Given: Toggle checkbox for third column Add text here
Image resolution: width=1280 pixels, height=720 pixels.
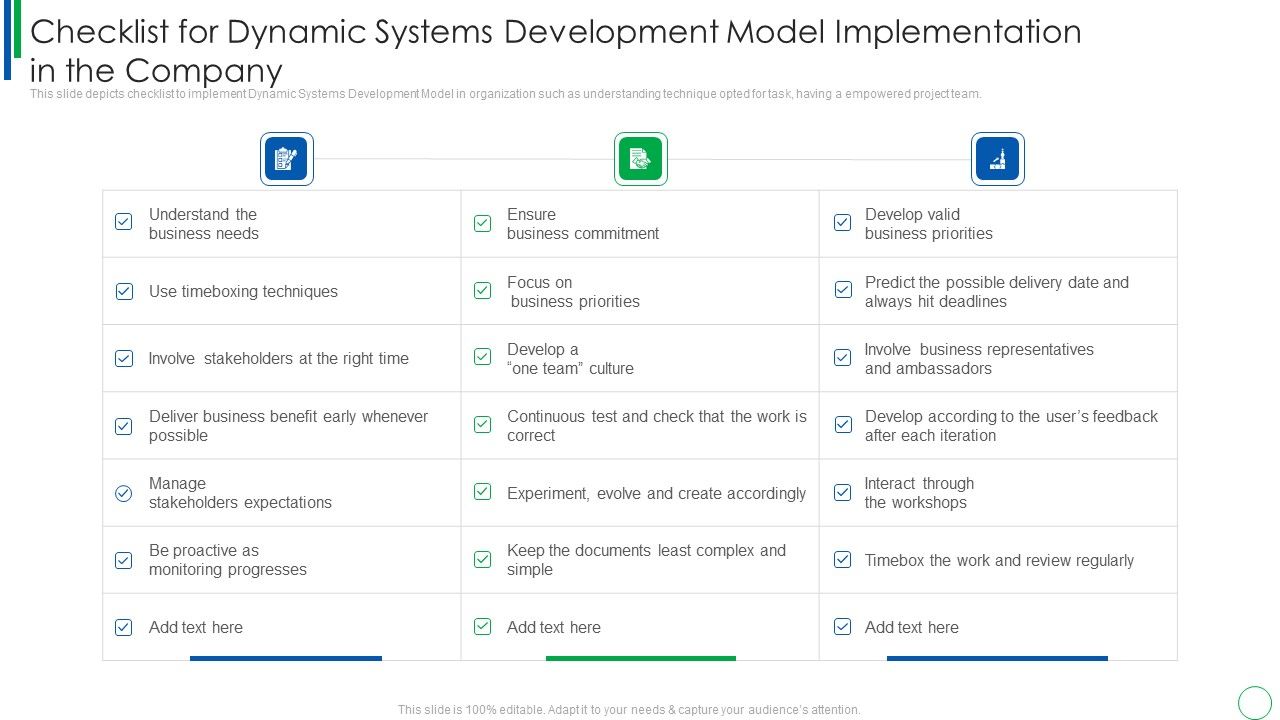Looking at the screenshot, I should pos(843,626).
